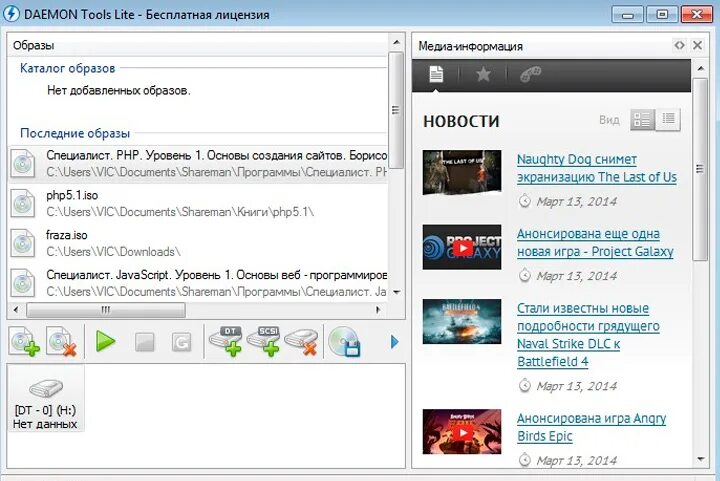
Task: Open Angry Birds Epic news link
Action: 591,427
